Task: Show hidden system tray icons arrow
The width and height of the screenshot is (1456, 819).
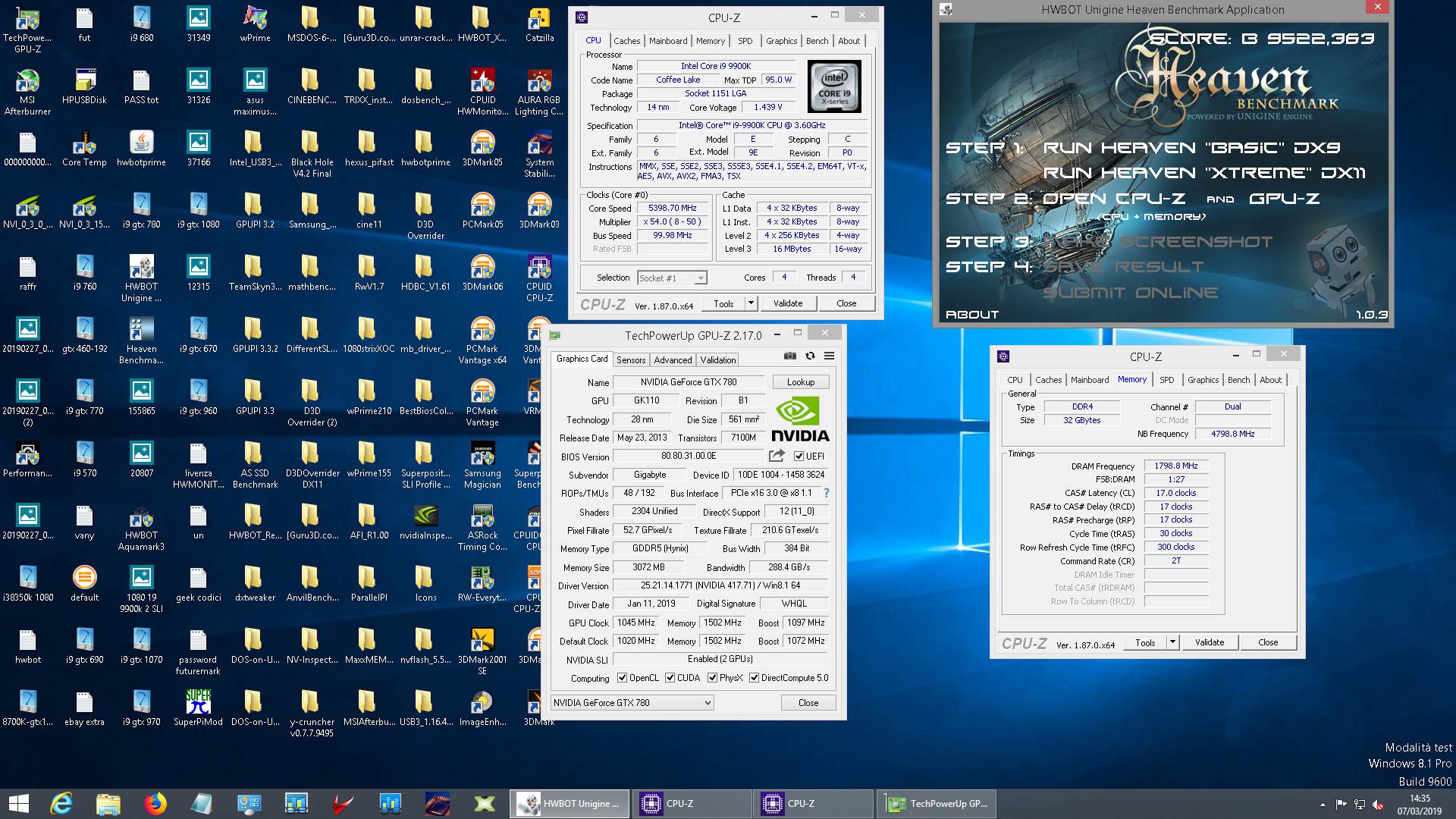Action: [1323, 804]
